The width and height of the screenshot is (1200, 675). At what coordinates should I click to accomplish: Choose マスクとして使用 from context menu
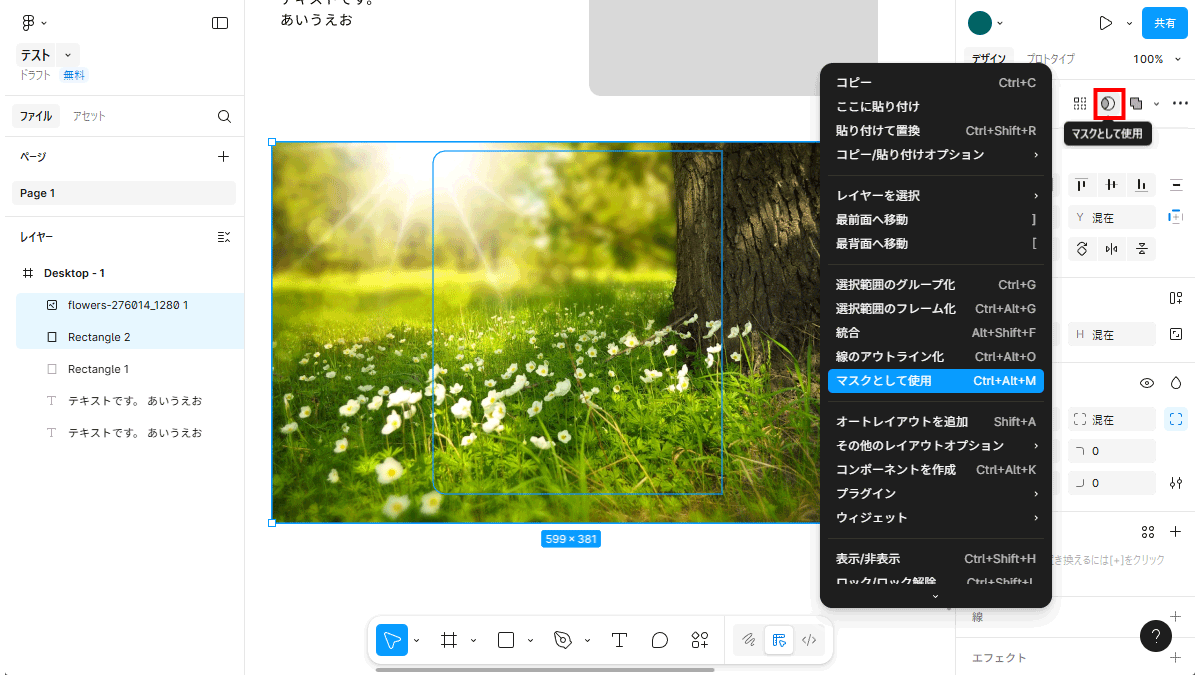935,381
